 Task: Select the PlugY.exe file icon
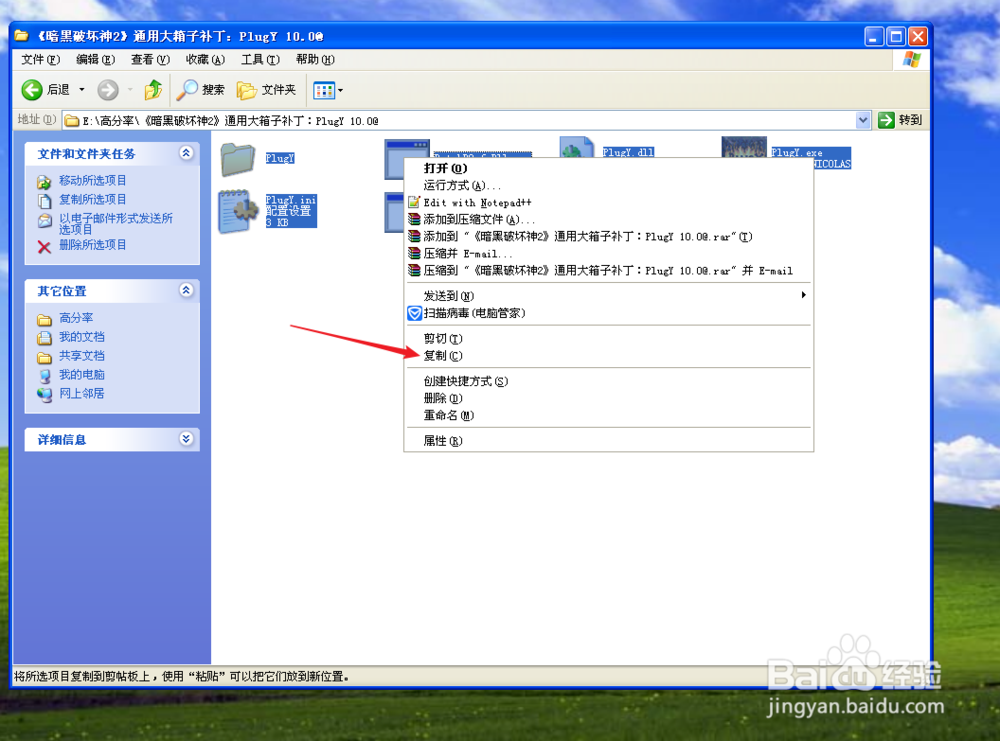coord(744,148)
